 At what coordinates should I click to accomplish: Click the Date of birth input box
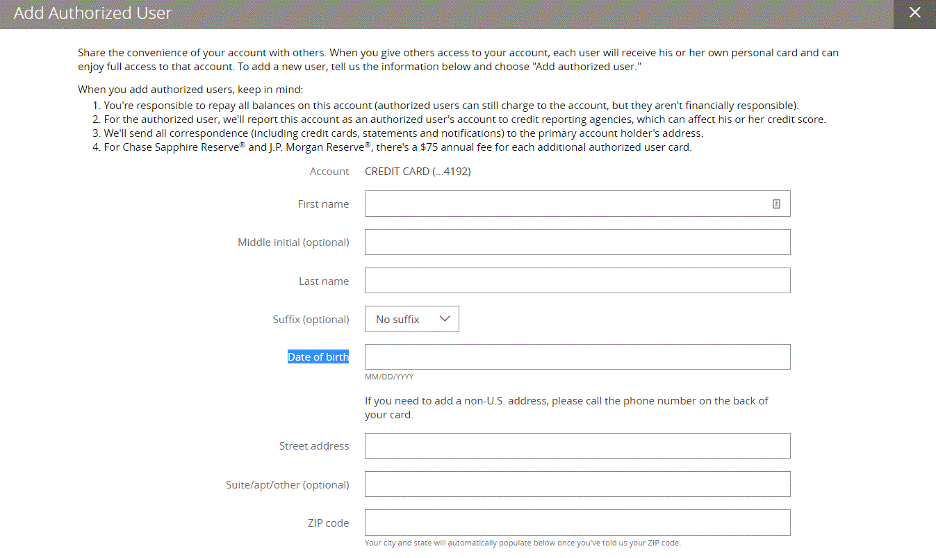(577, 357)
